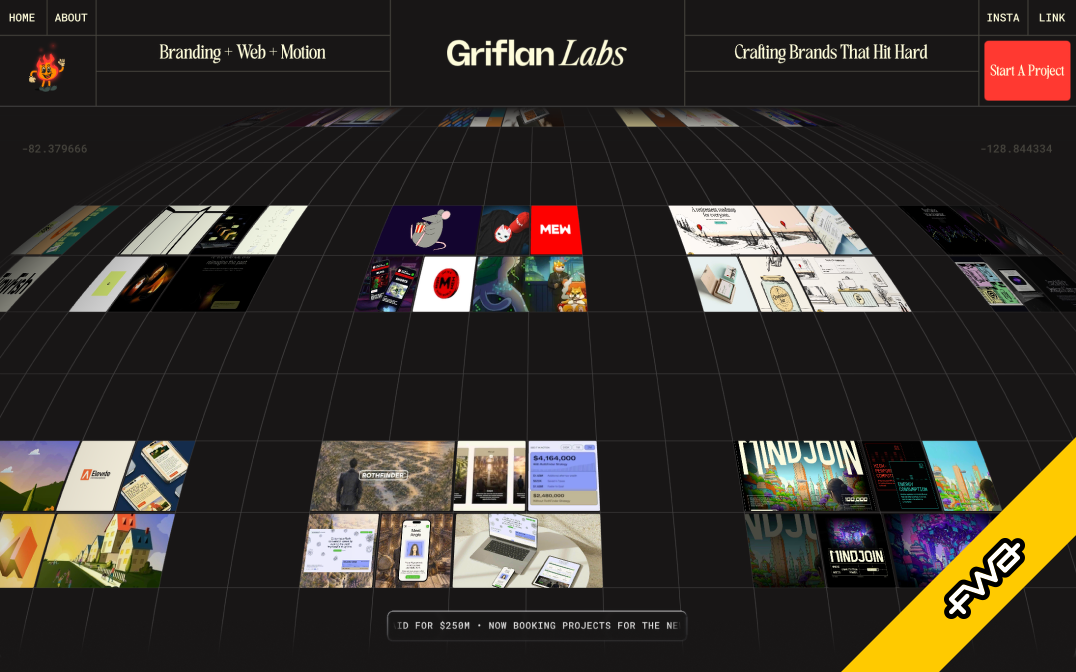Open the ABOUT nav item
This screenshot has width=1076, height=672.
pos(71,18)
